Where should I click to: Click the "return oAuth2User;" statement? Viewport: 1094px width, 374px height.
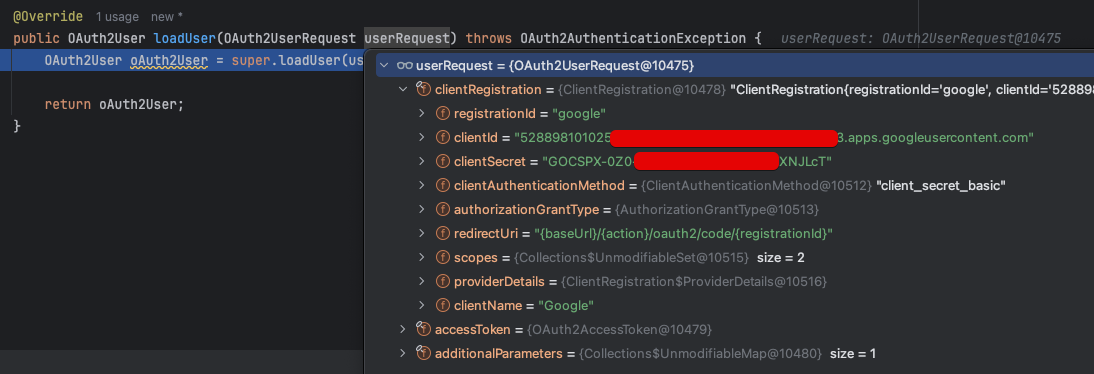coord(115,105)
